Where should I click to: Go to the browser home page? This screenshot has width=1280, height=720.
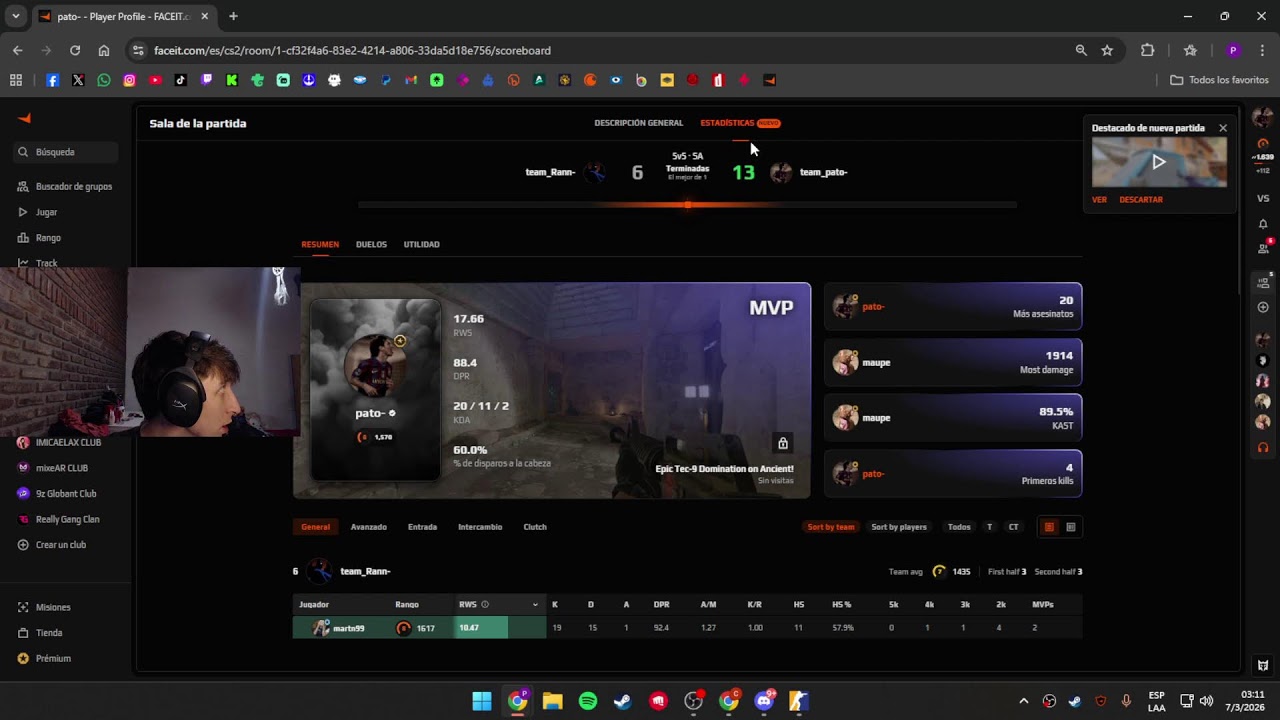(104, 50)
